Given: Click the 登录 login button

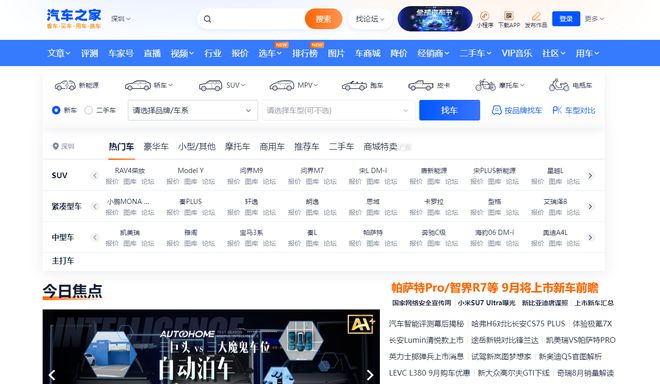Looking at the screenshot, I should 566,19.
